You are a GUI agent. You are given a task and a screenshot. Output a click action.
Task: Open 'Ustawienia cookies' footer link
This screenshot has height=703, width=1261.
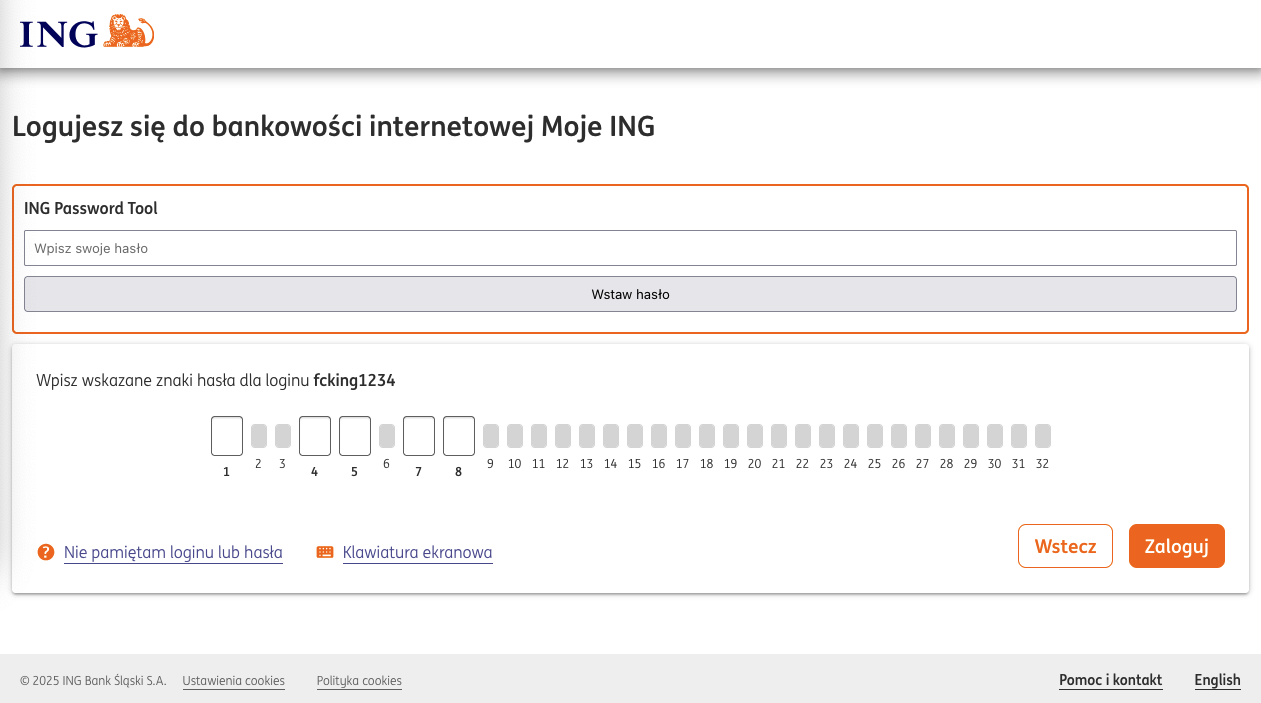point(233,681)
